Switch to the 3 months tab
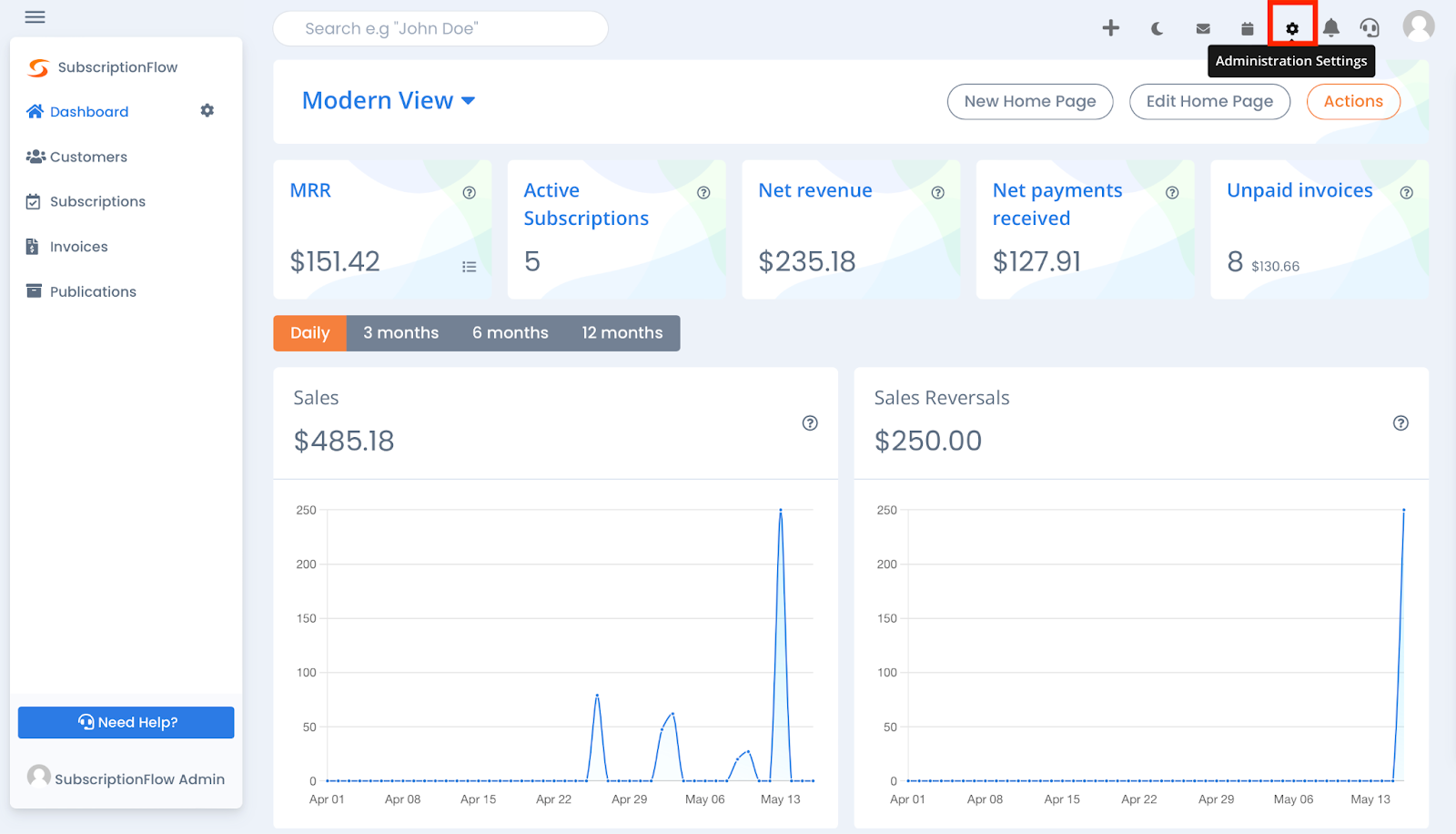The width and height of the screenshot is (1456, 834). click(400, 332)
